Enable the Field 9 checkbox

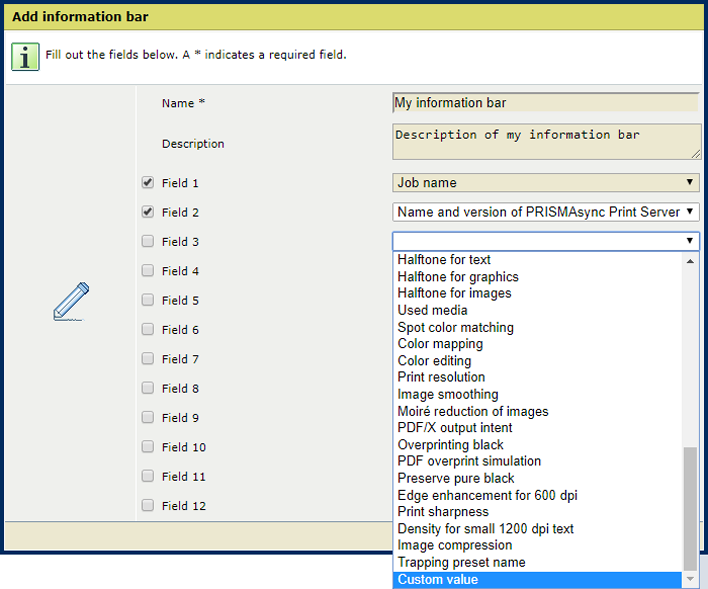point(148,417)
